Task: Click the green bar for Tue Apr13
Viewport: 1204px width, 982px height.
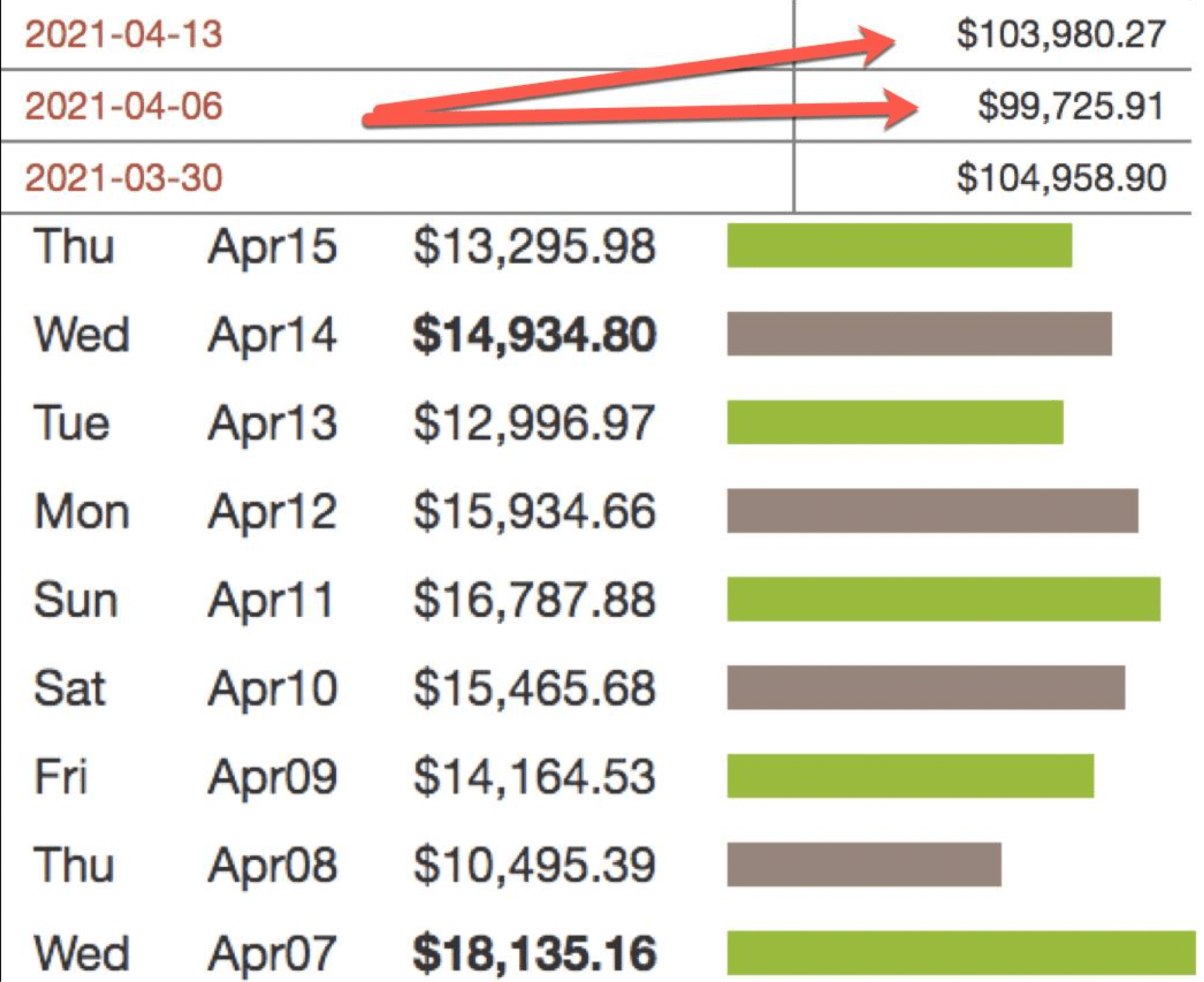Action: (895, 422)
